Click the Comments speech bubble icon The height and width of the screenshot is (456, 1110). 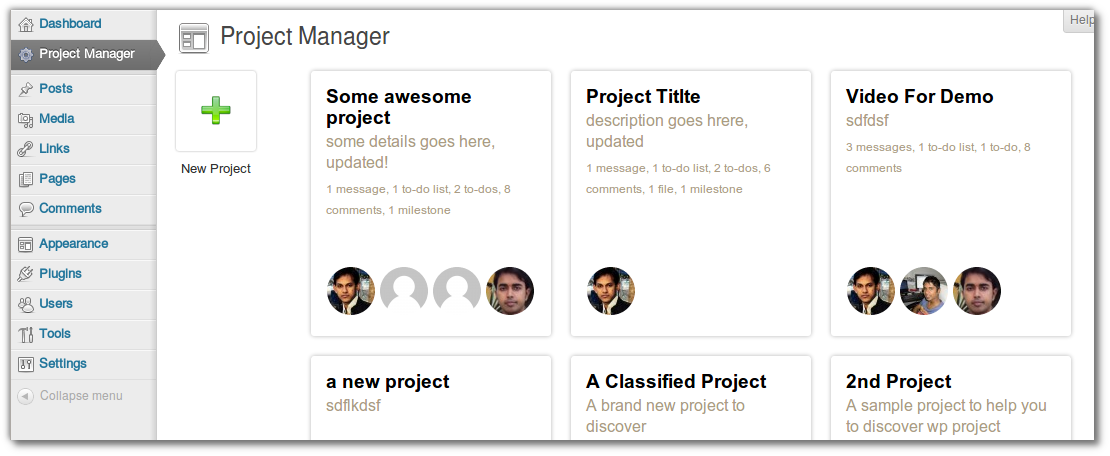(26, 209)
